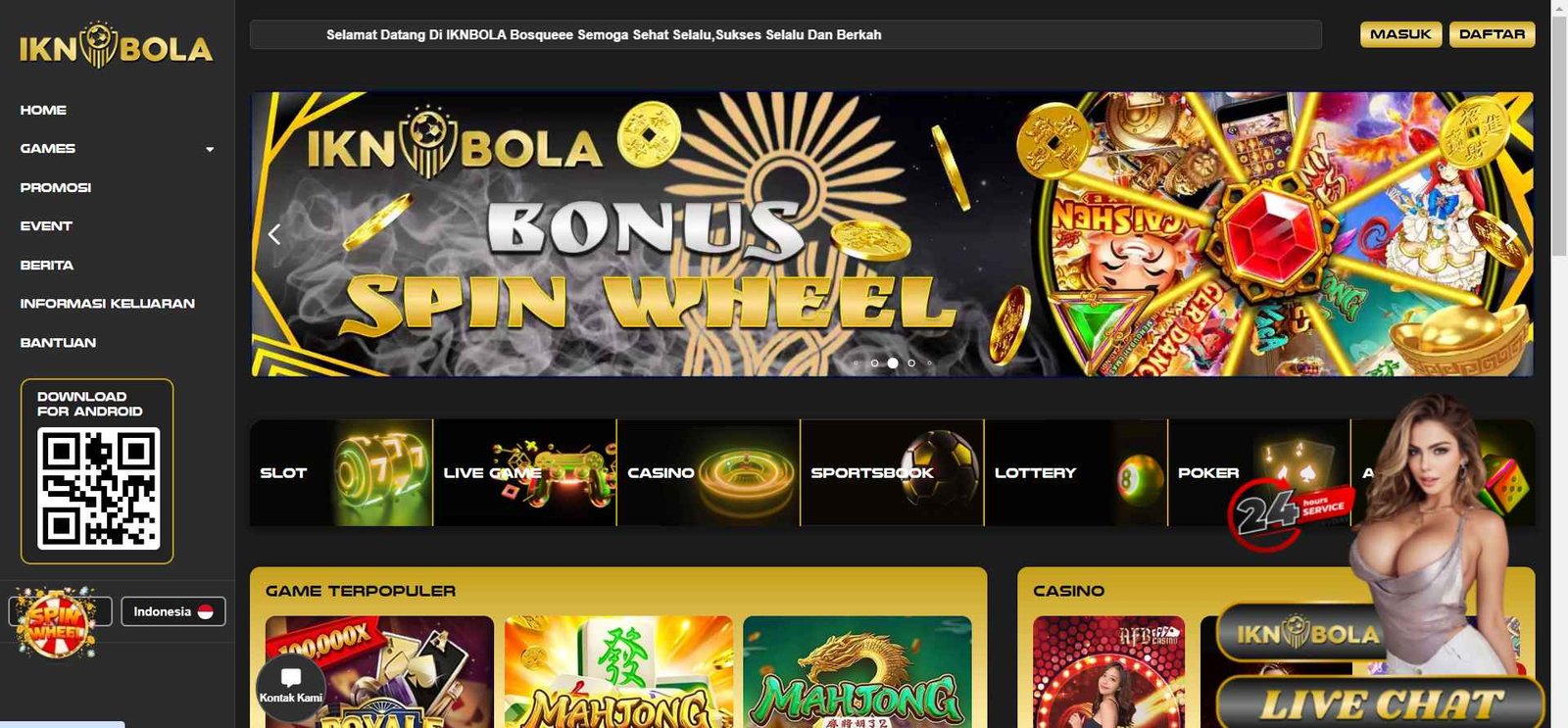Screen dimensions: 1568x728
Task: Open the Indonesia language selector
Action: click(173, 611)
